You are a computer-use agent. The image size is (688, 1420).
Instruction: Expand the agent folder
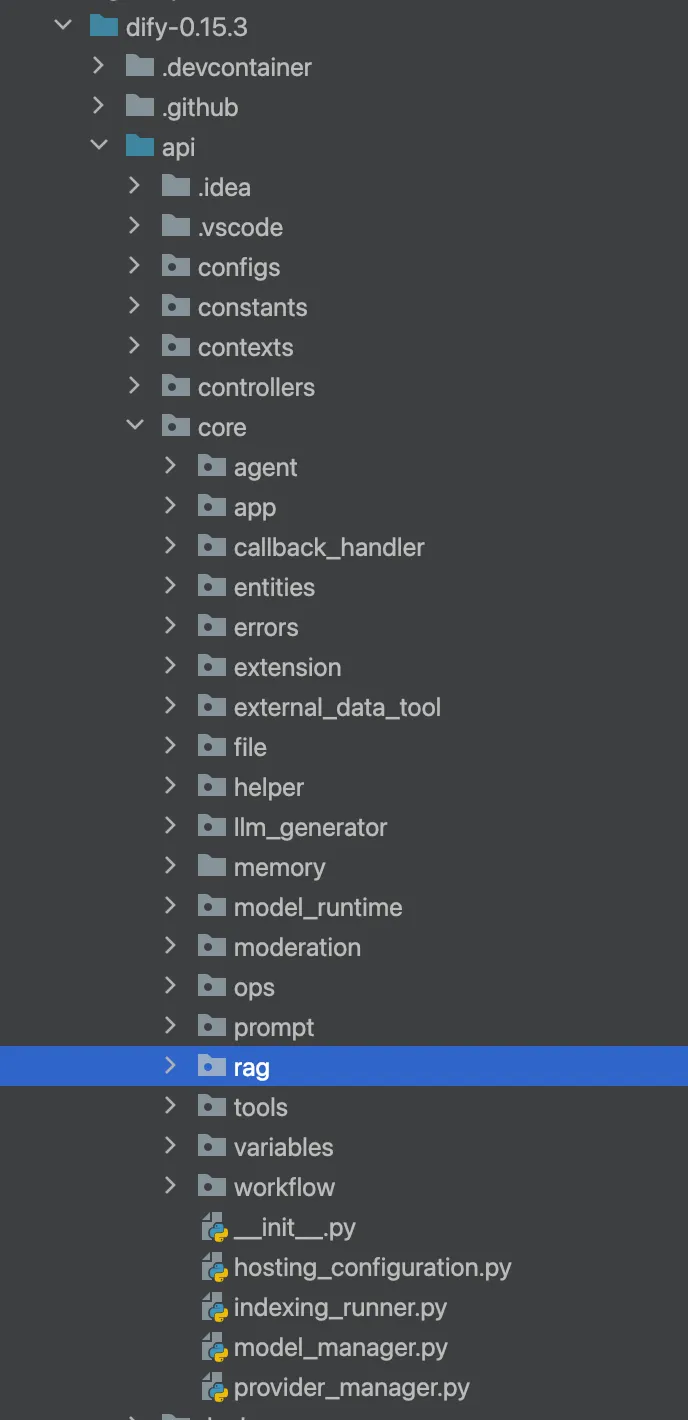click(x=170, y=466)
